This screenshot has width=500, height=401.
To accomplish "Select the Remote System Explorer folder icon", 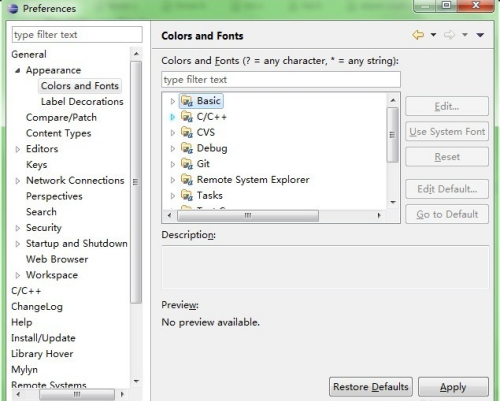I will point(187,180).
